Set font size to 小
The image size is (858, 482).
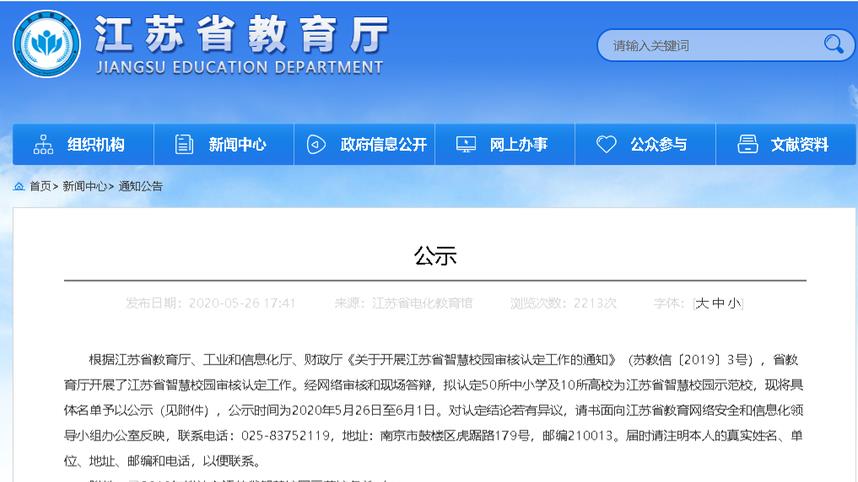[734, 303]
